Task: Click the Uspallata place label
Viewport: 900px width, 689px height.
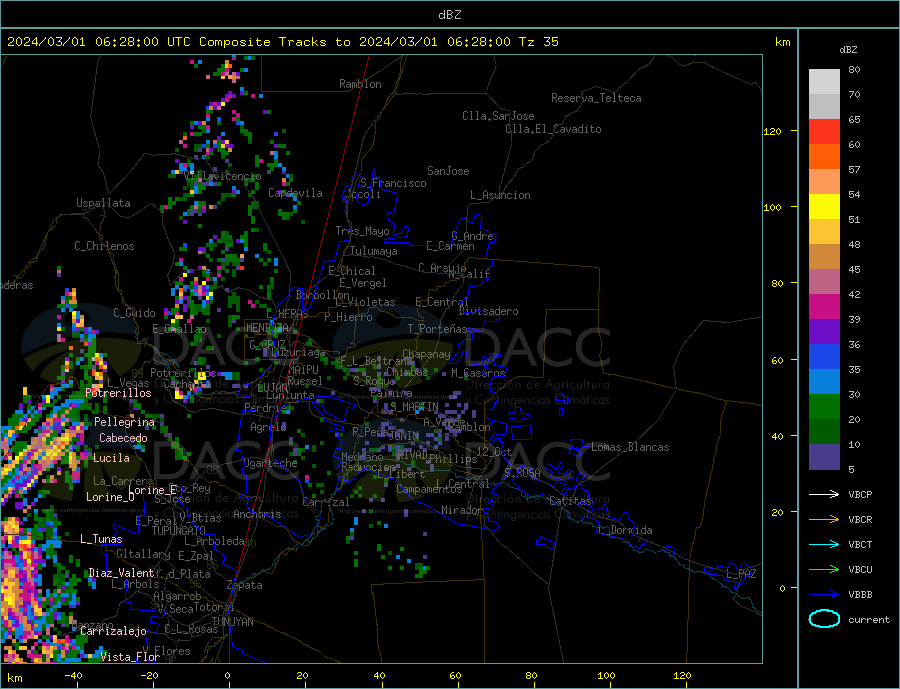Action: coord(103,203)
